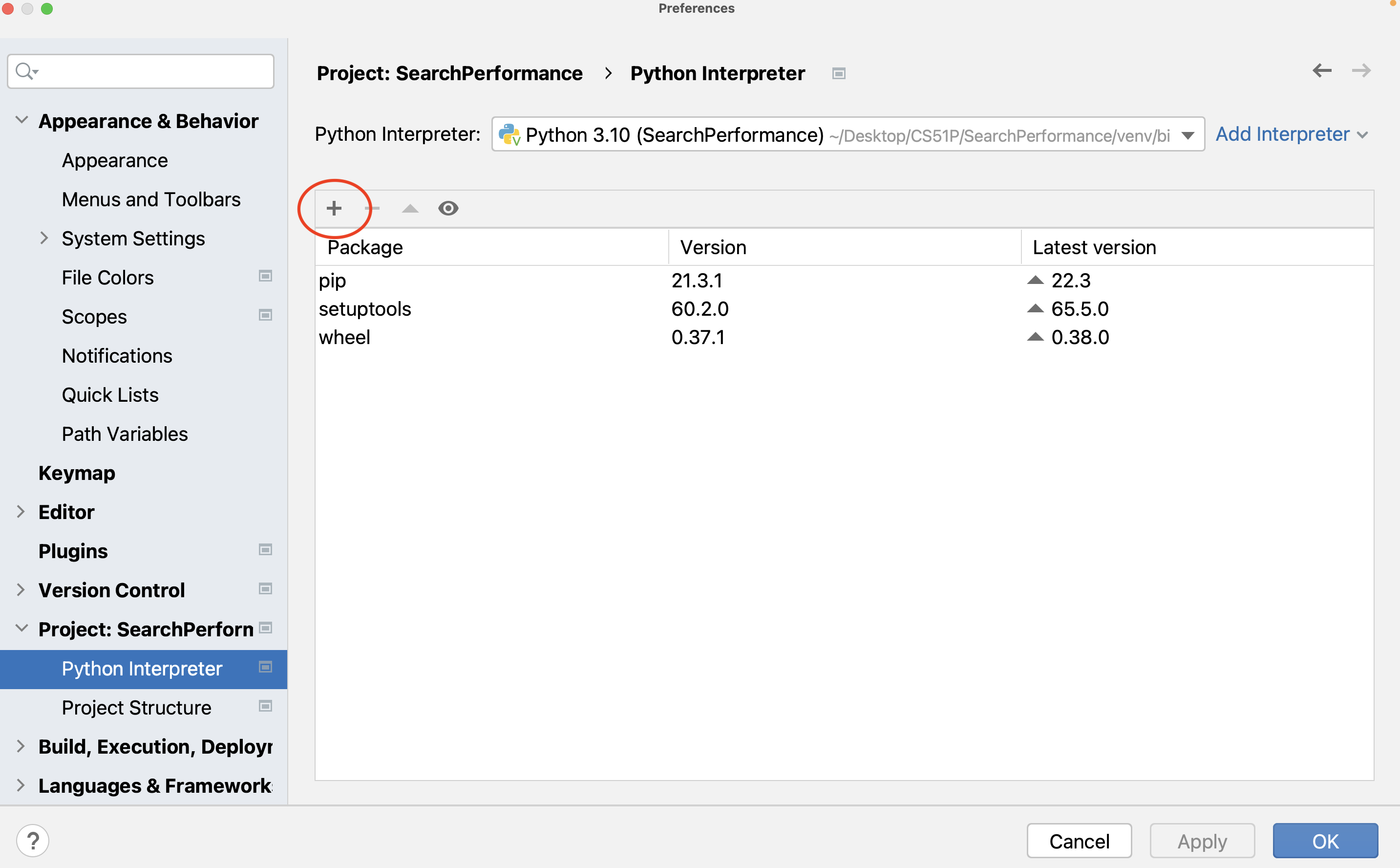Open the Python Interpreter dropdown
The image size is (1400, 868).
click(x=1187, y=135)
